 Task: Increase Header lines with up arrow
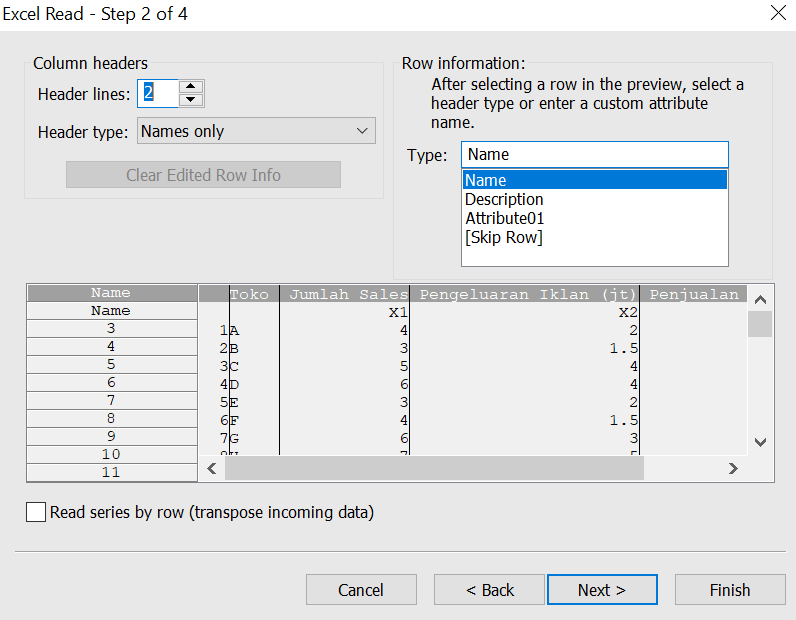[192, 87]
